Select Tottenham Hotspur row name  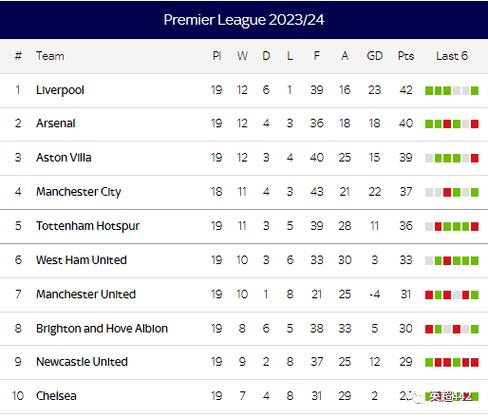88,226
